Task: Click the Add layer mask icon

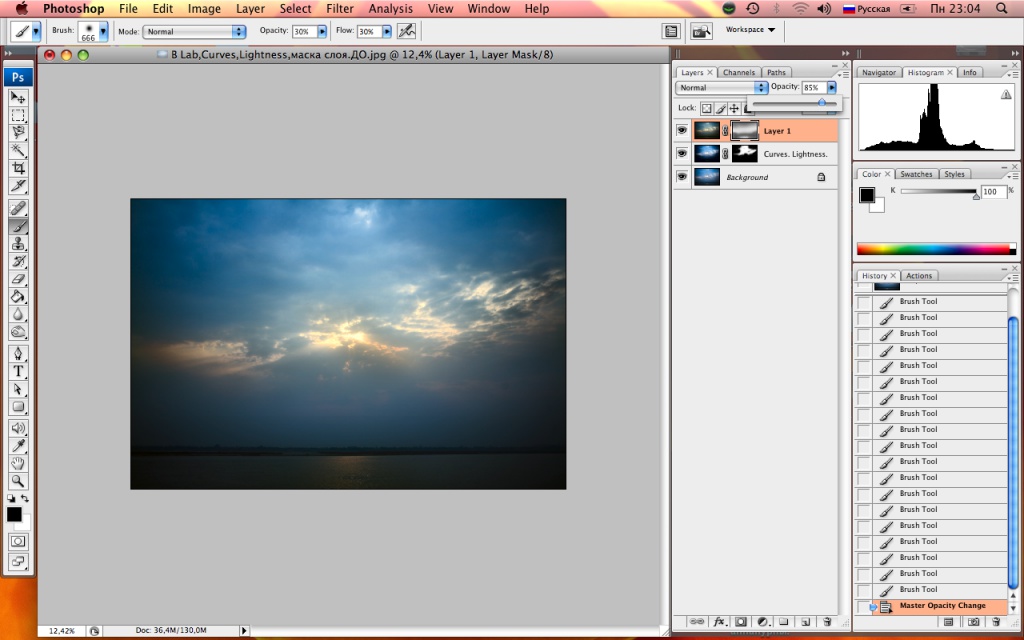Action: (x=740, y=622)
